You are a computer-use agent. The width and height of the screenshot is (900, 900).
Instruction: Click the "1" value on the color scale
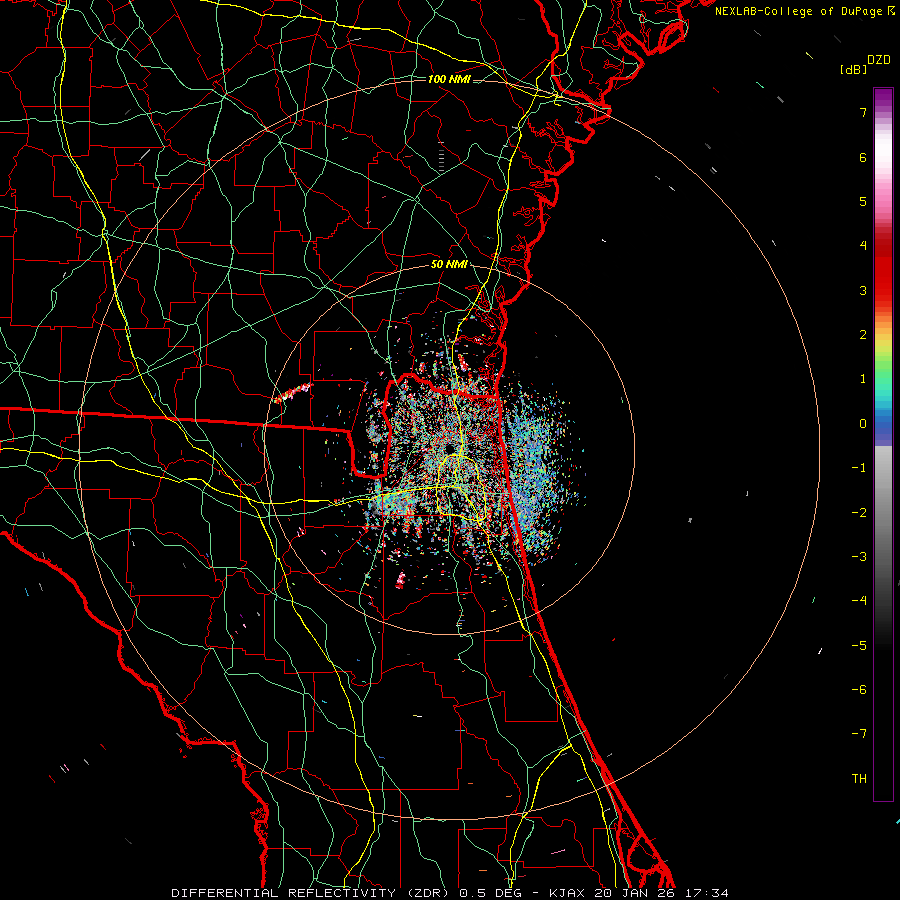863,379
